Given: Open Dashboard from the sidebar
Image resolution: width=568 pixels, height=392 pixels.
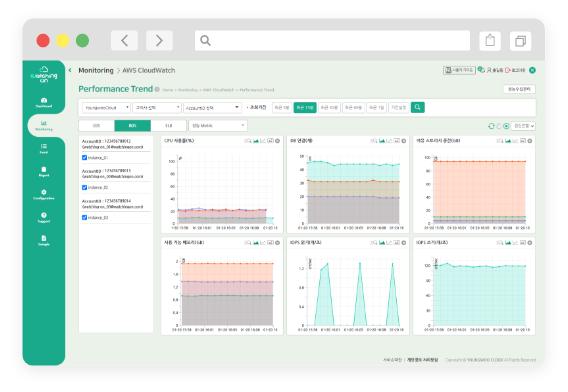Looking at the screenshot, I should (x=44, y=103).
